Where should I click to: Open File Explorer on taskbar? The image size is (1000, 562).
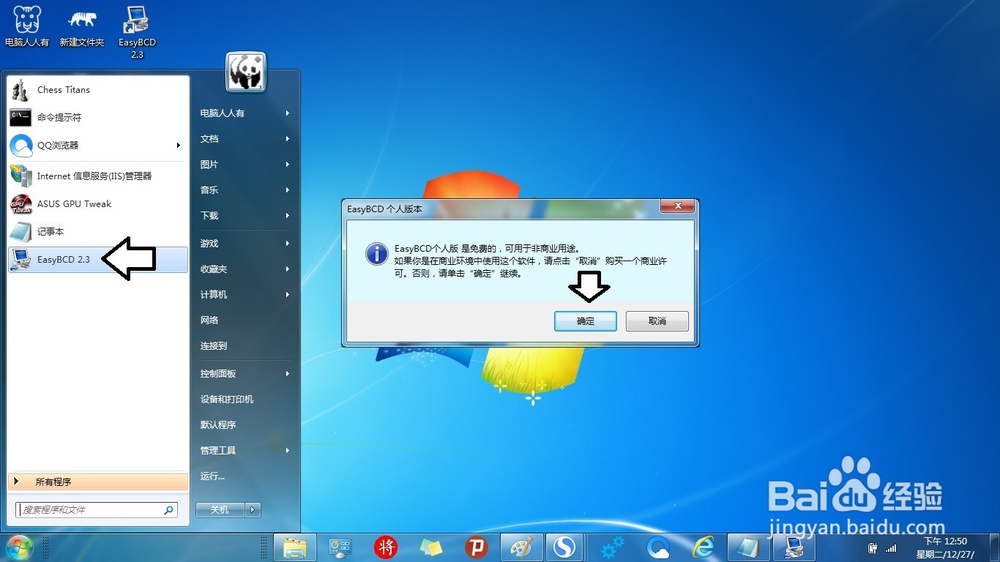(295, 547)
